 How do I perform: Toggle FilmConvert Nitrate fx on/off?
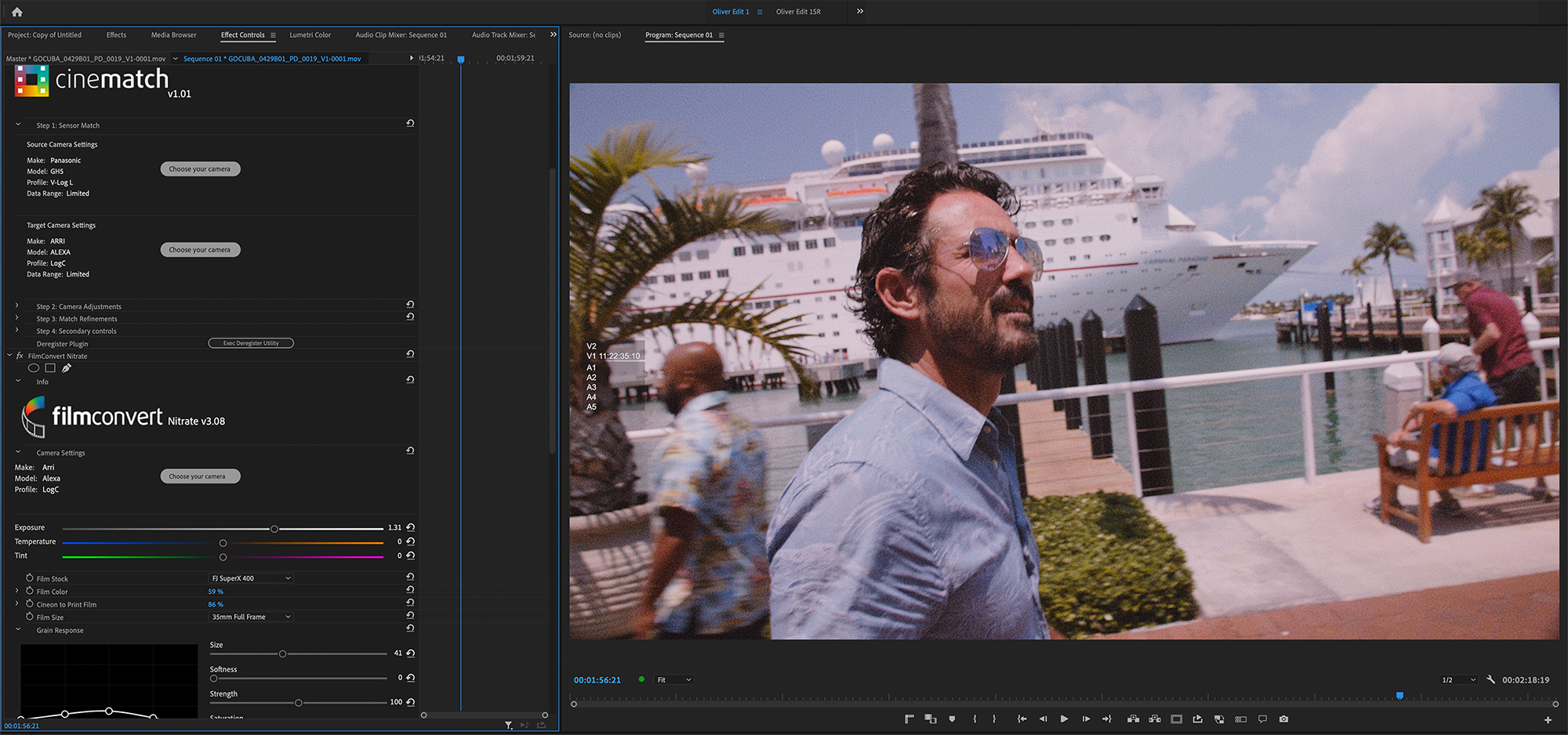tap(20, 356)
